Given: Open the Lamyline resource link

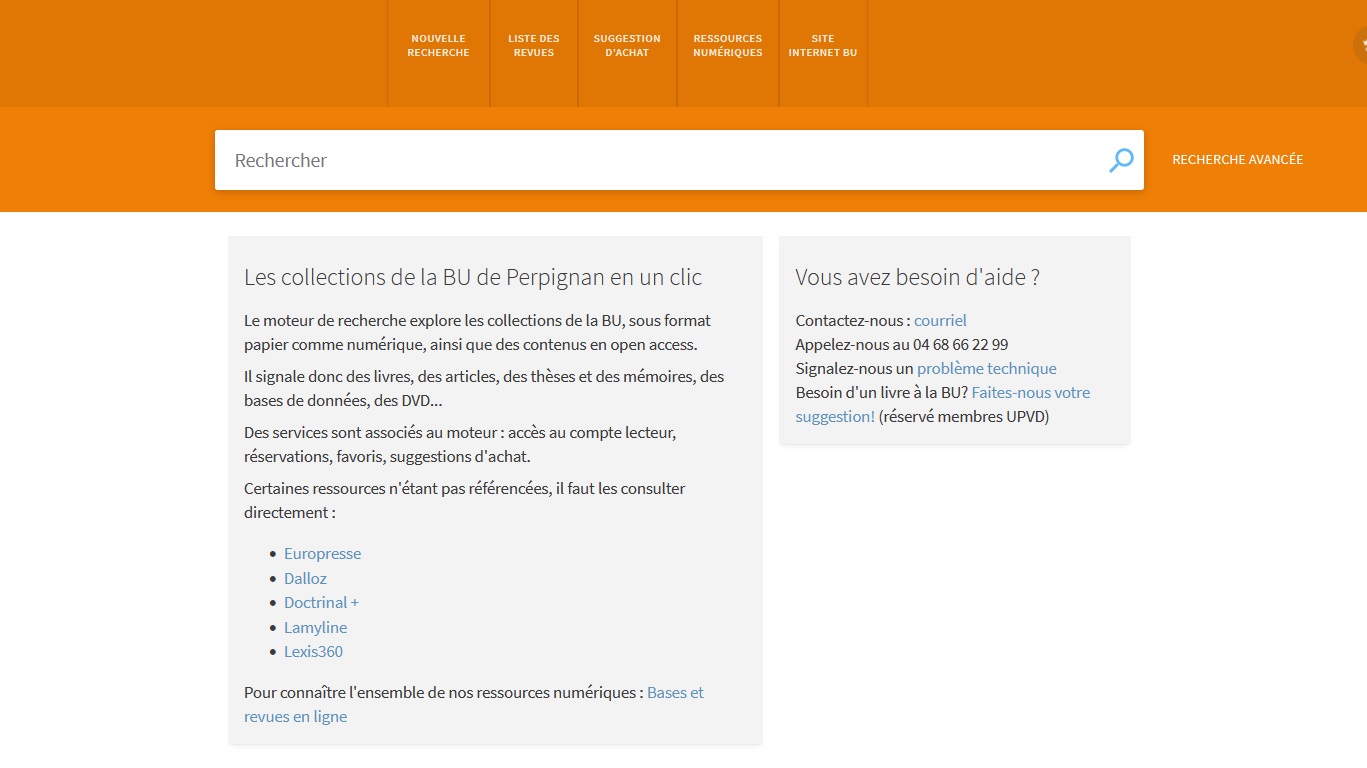Looking at the screenshot, I should tap(315, 628).
